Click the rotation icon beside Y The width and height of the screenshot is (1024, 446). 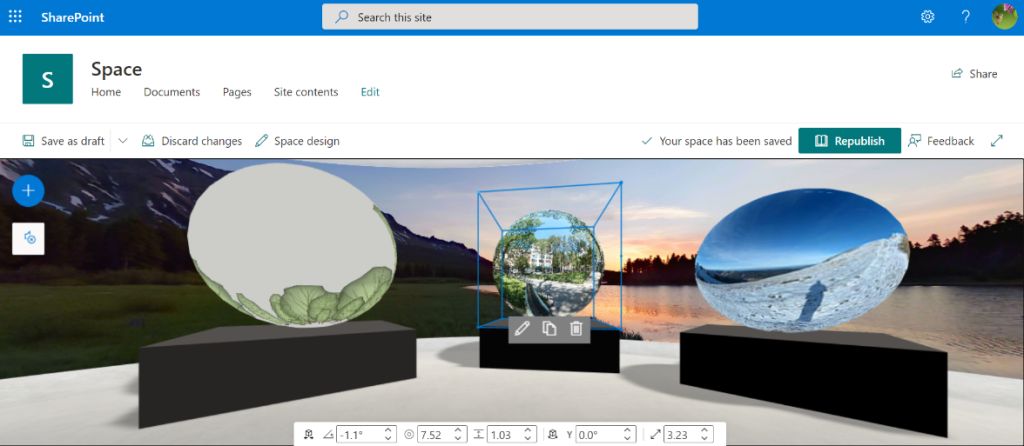[x=552, y=434]
